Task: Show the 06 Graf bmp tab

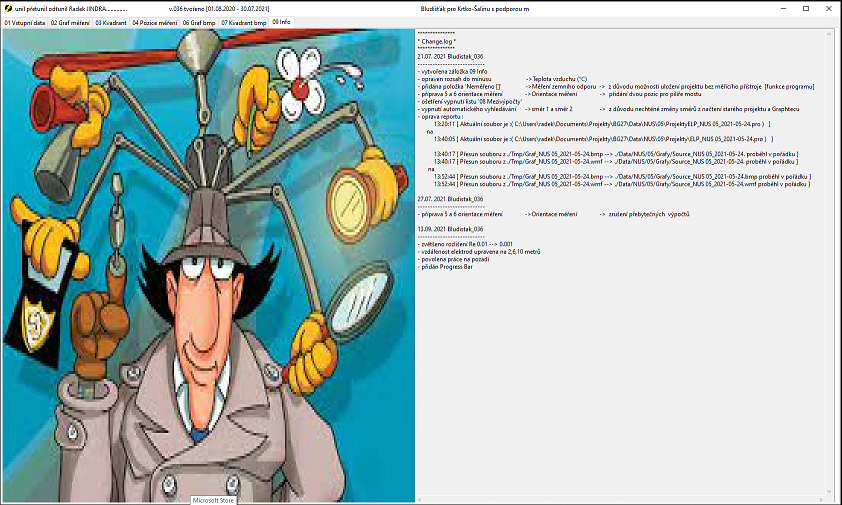Action: 199,22
